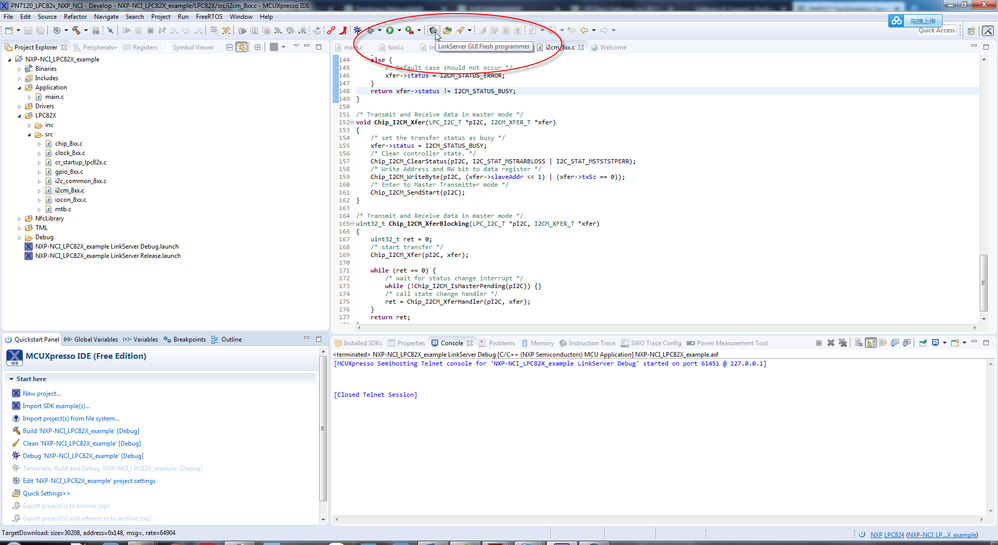Switch to the Global Variables tab
This screenshot has height=545, width=998.
pyautogui.click(x=91, y=339)
